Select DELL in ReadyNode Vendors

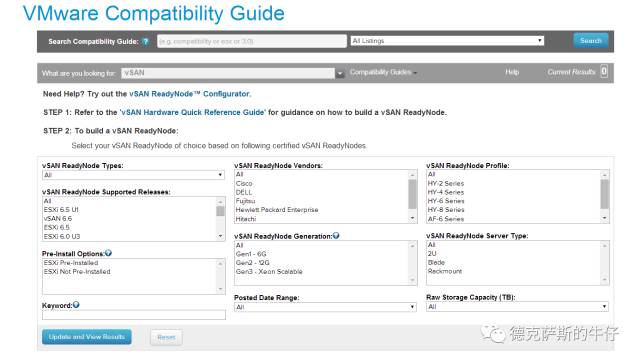[x=244, y=192]
